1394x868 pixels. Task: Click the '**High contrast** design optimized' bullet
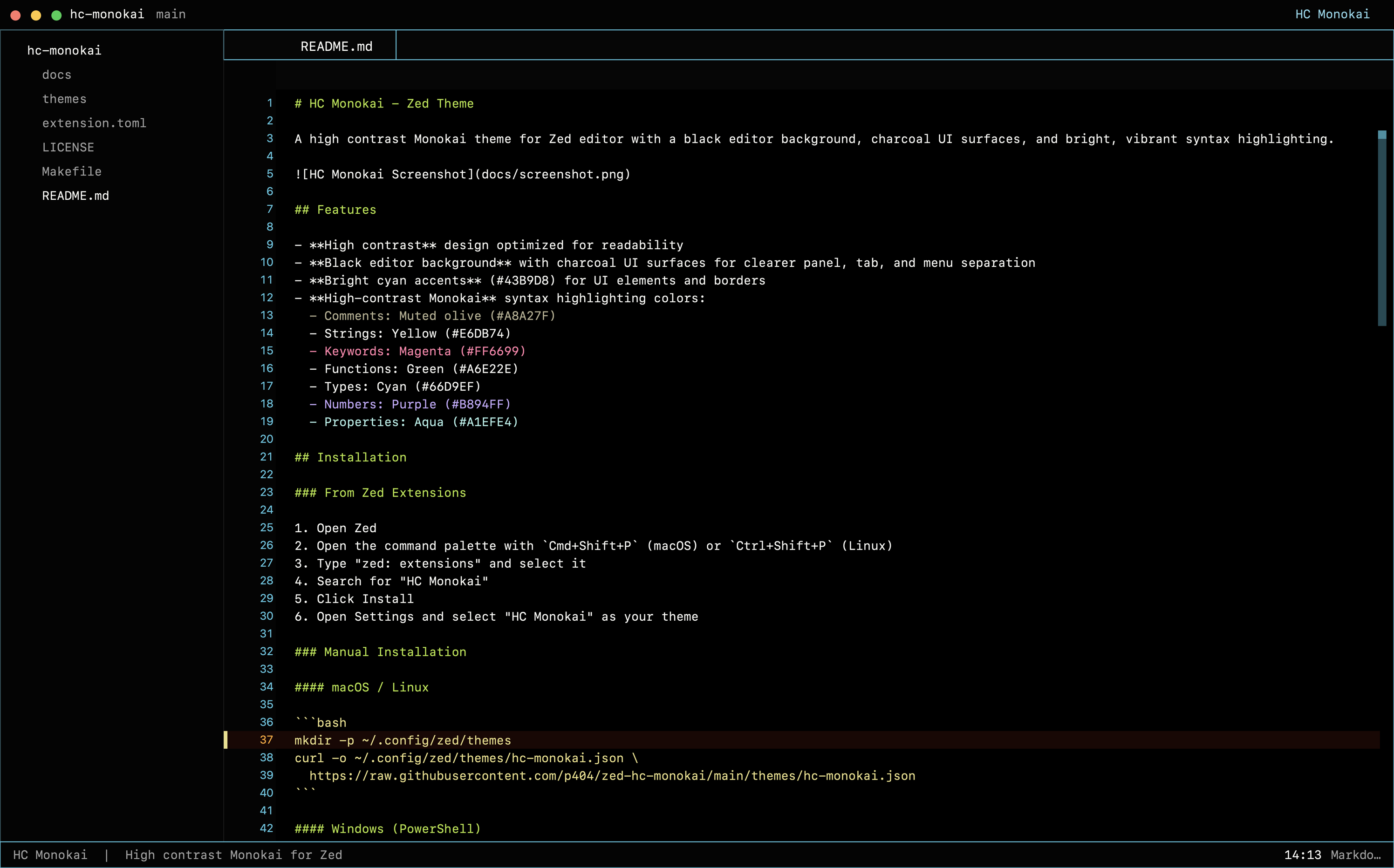coord(489,246)
